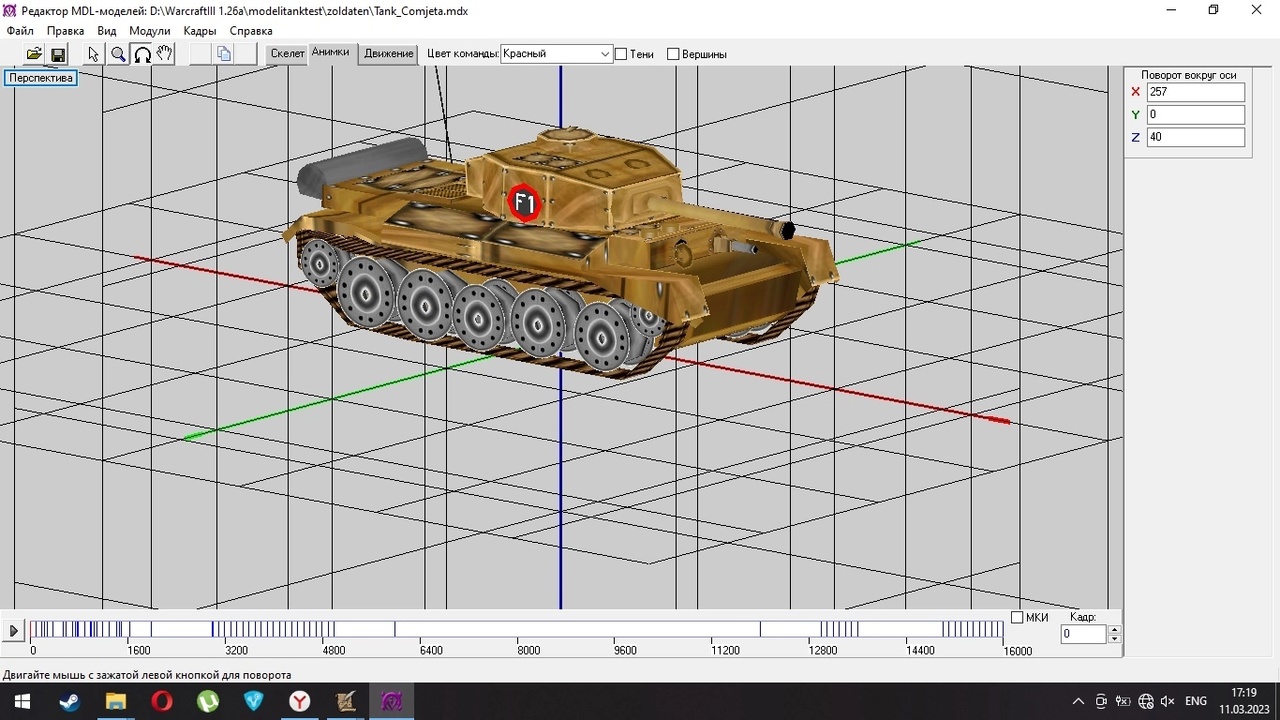Activate the magnifier zoom tool
This screenshot has height=720, width=1280.
tap(118, 54)
